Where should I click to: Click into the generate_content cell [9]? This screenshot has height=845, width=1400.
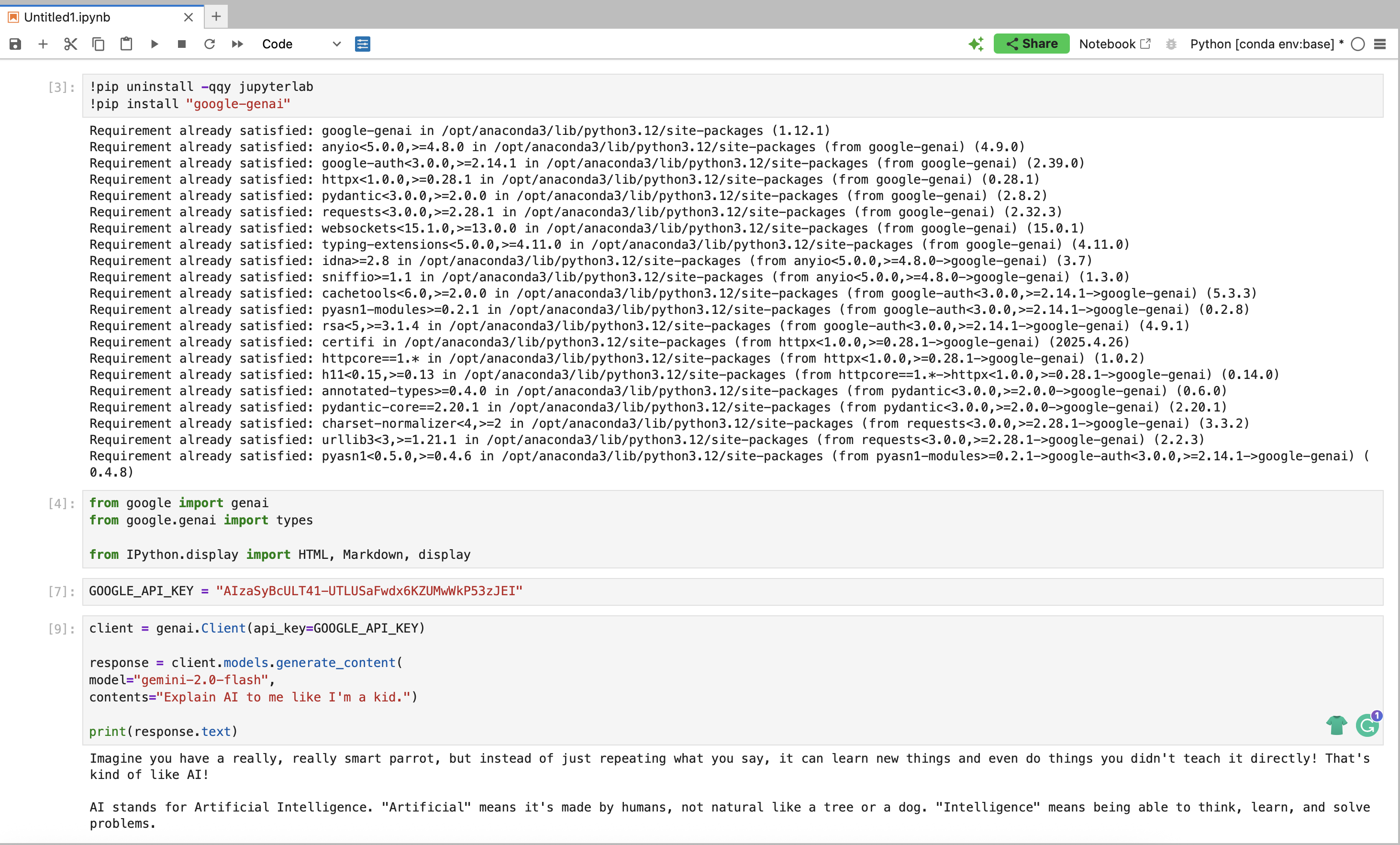coord(733,680)
